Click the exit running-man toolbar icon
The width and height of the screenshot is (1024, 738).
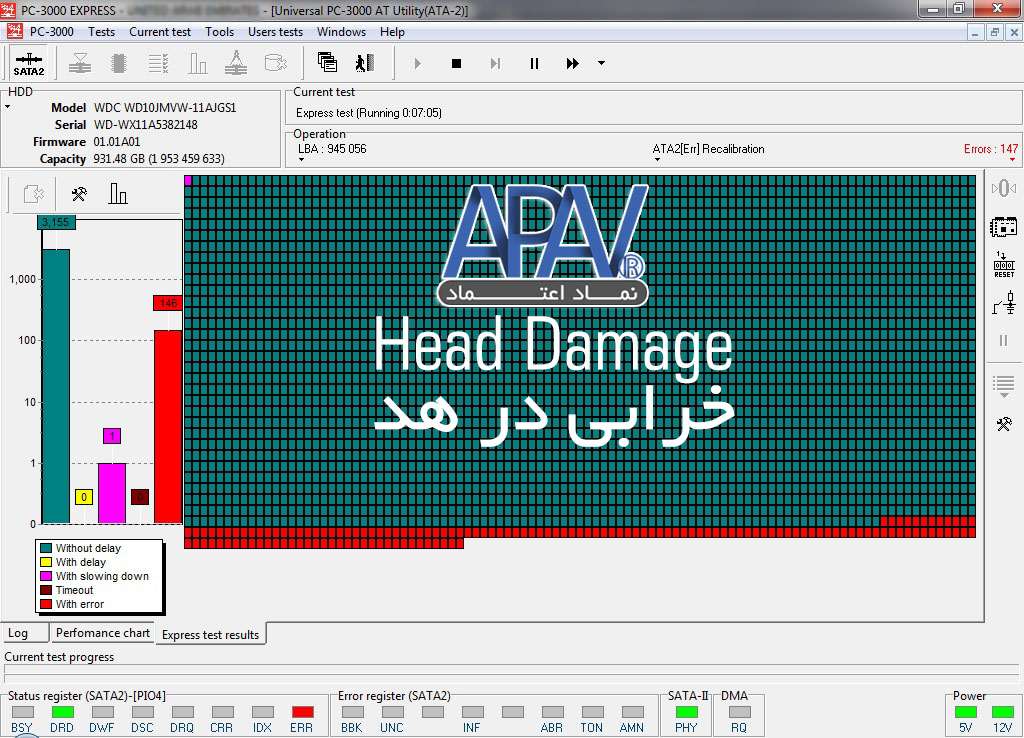pos(365,63)
